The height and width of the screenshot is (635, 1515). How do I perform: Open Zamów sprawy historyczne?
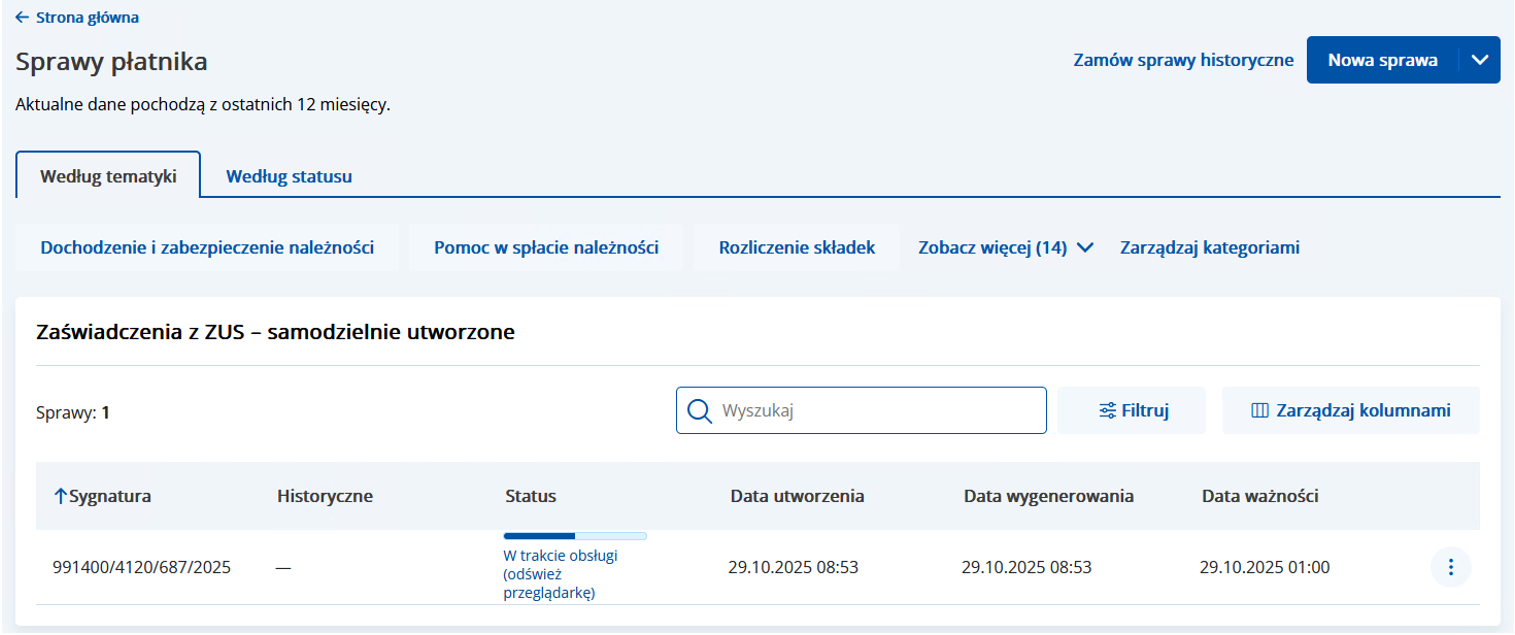point(1183,60)
